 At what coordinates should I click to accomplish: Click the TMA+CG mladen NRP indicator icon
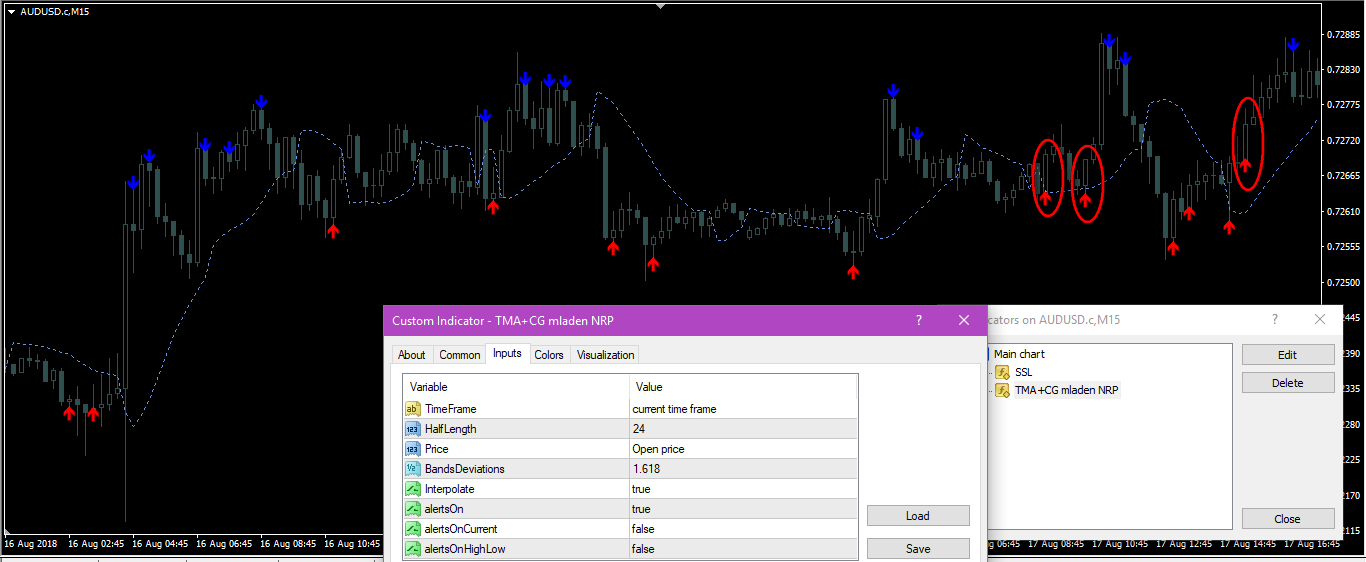[1002, 390]
